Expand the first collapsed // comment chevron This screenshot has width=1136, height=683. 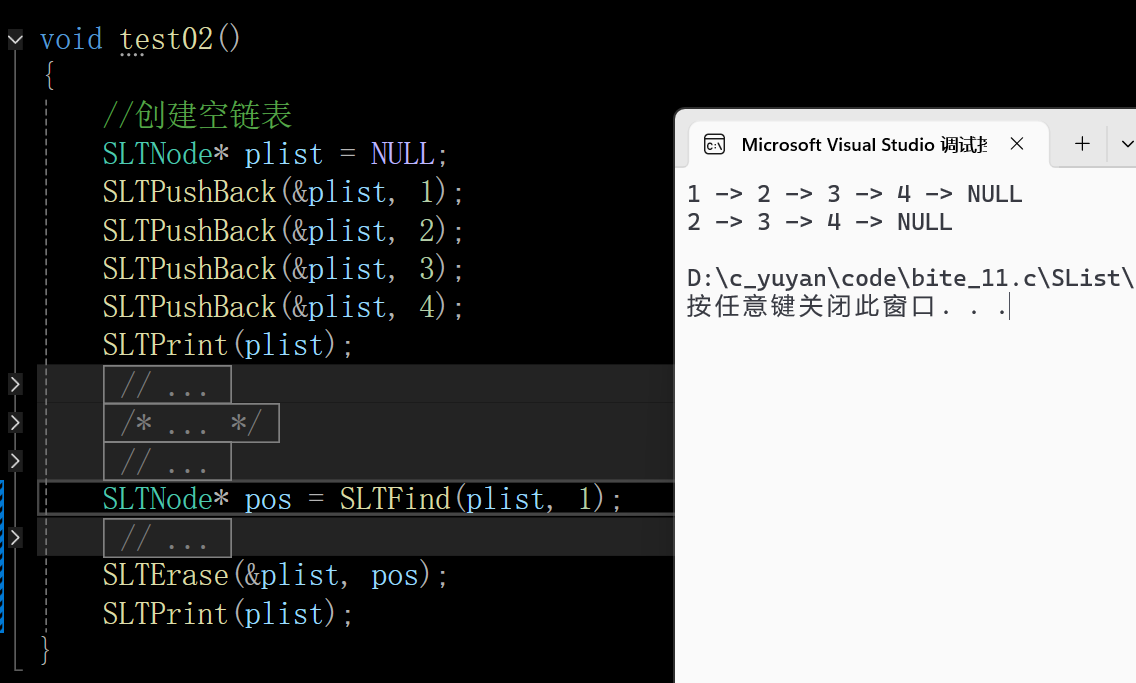tap(15, 384)
